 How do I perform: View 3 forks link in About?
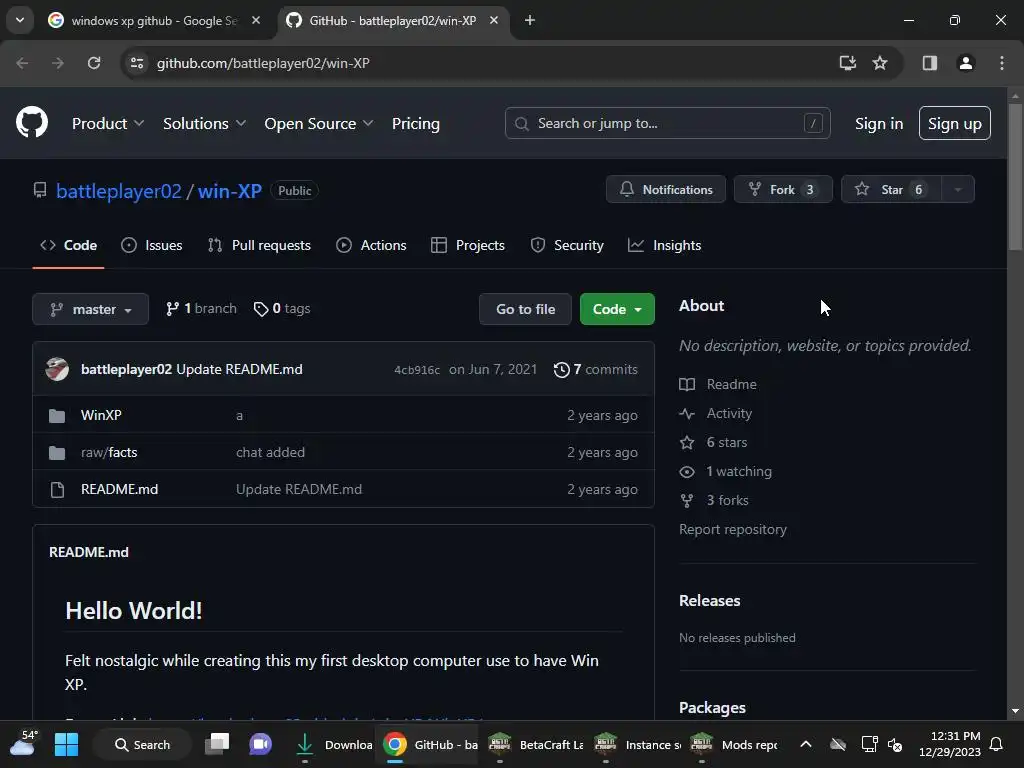[714, 500]
